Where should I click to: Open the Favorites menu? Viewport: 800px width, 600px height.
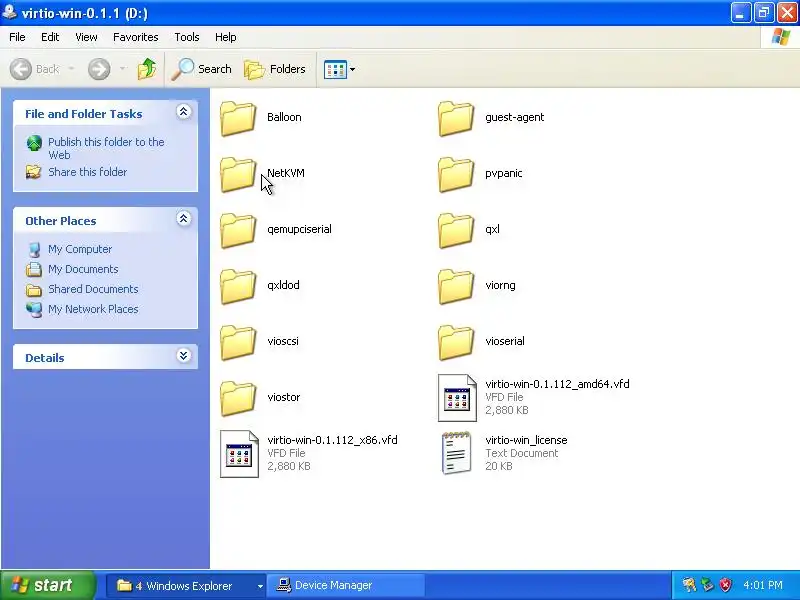136,37
